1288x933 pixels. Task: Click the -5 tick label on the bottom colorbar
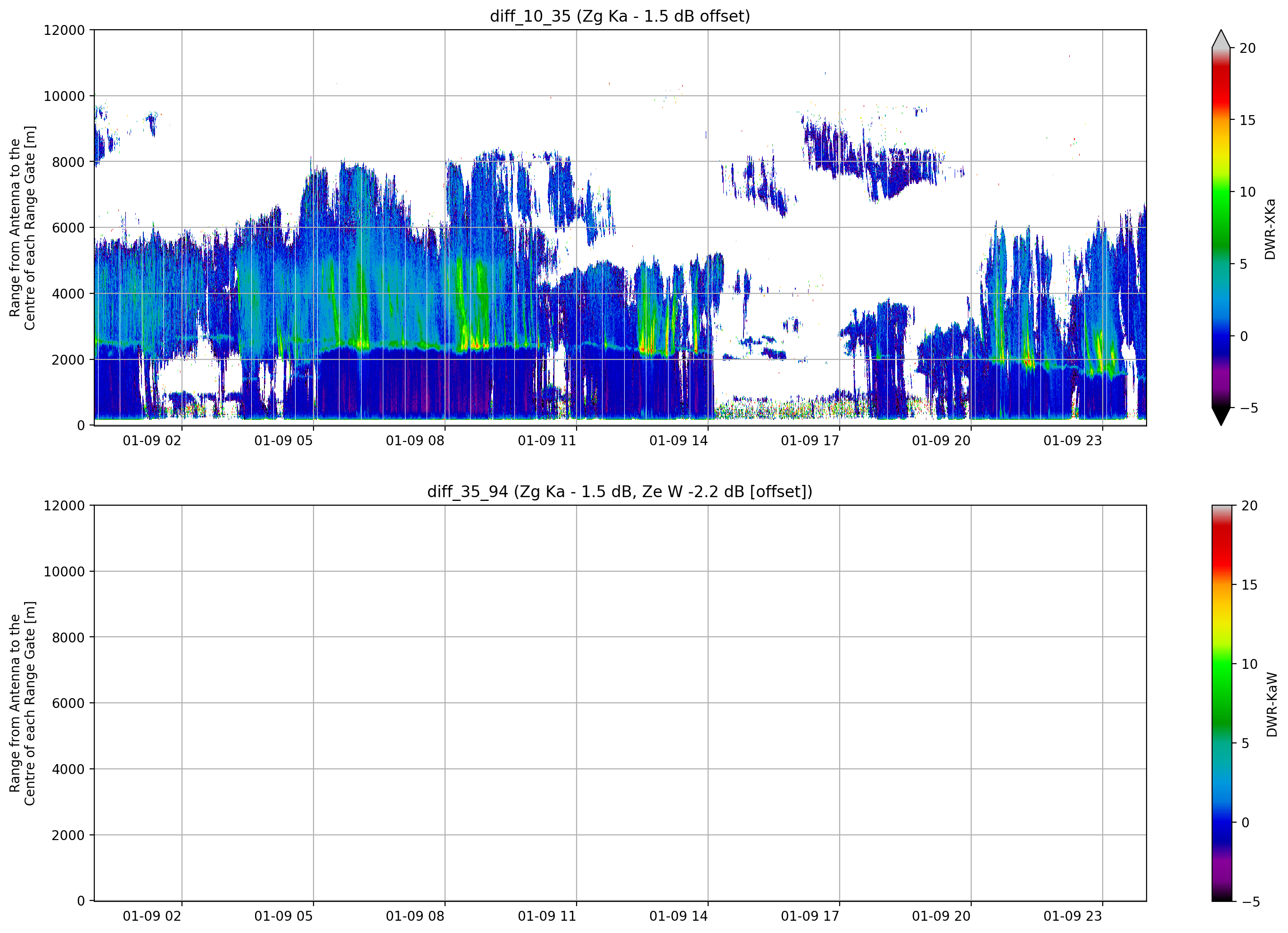point(1250,902)
